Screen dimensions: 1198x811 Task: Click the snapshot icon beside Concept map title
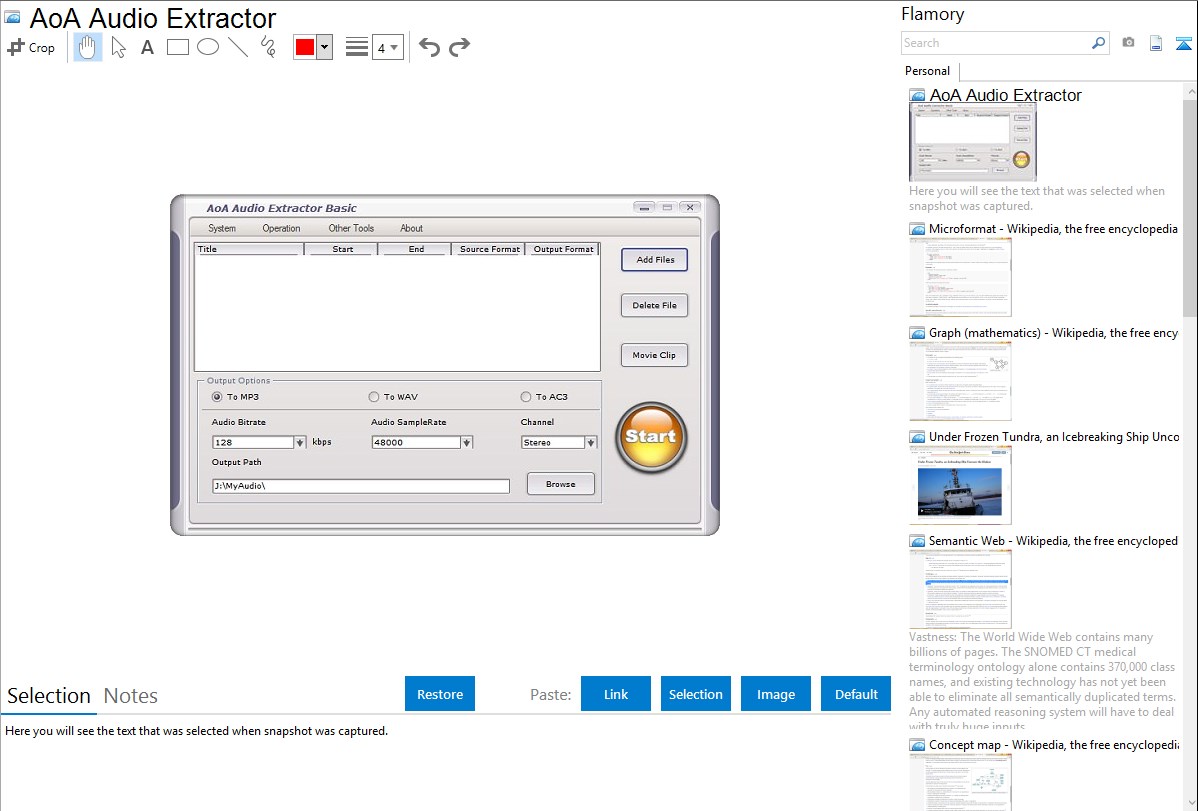917,745
